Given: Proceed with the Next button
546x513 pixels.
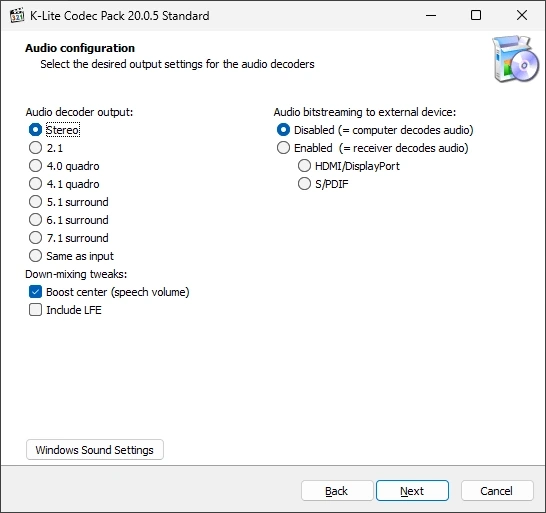Looking at the screenshot, I should (412, 491).
